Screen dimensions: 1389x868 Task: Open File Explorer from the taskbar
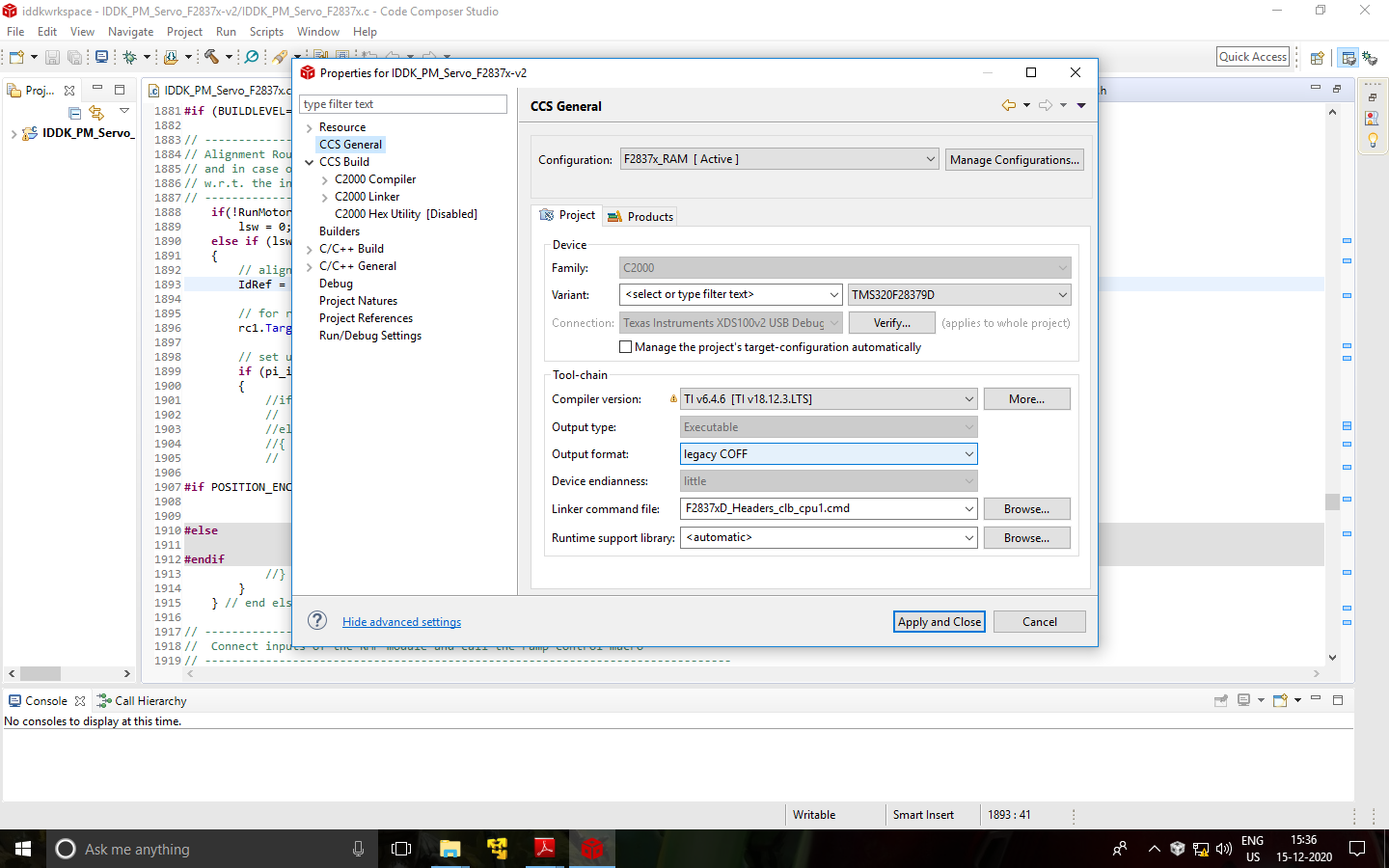[450, 849]
